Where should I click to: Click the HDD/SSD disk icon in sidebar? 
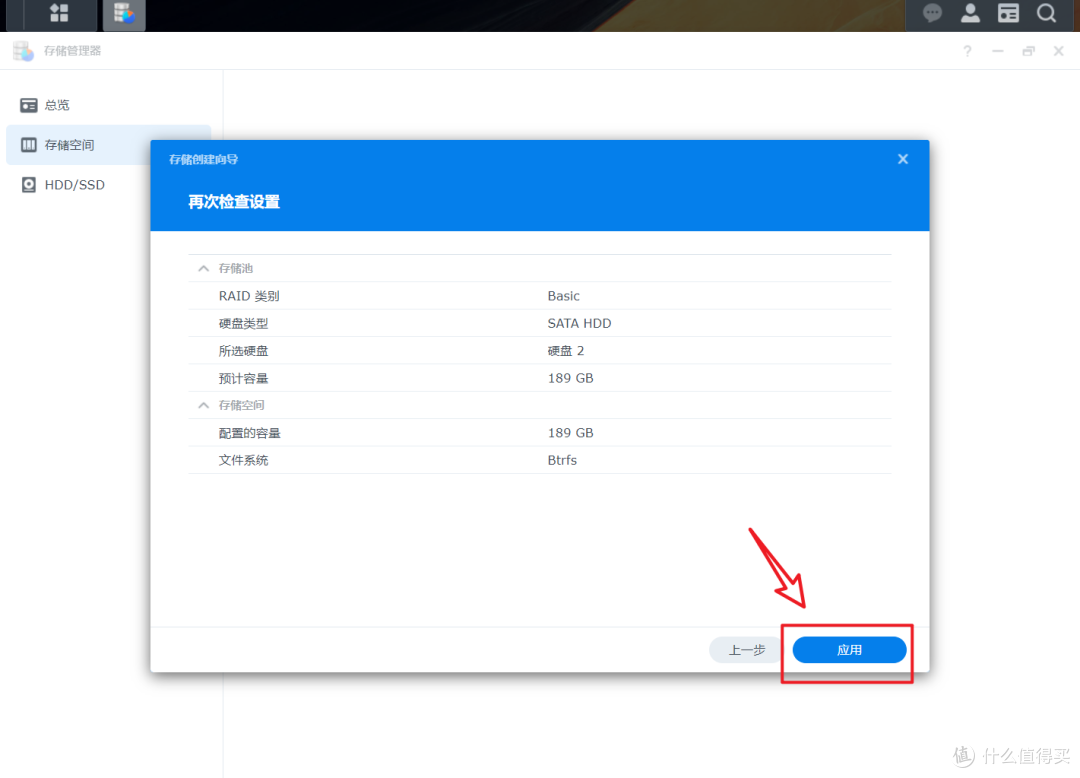29,184
